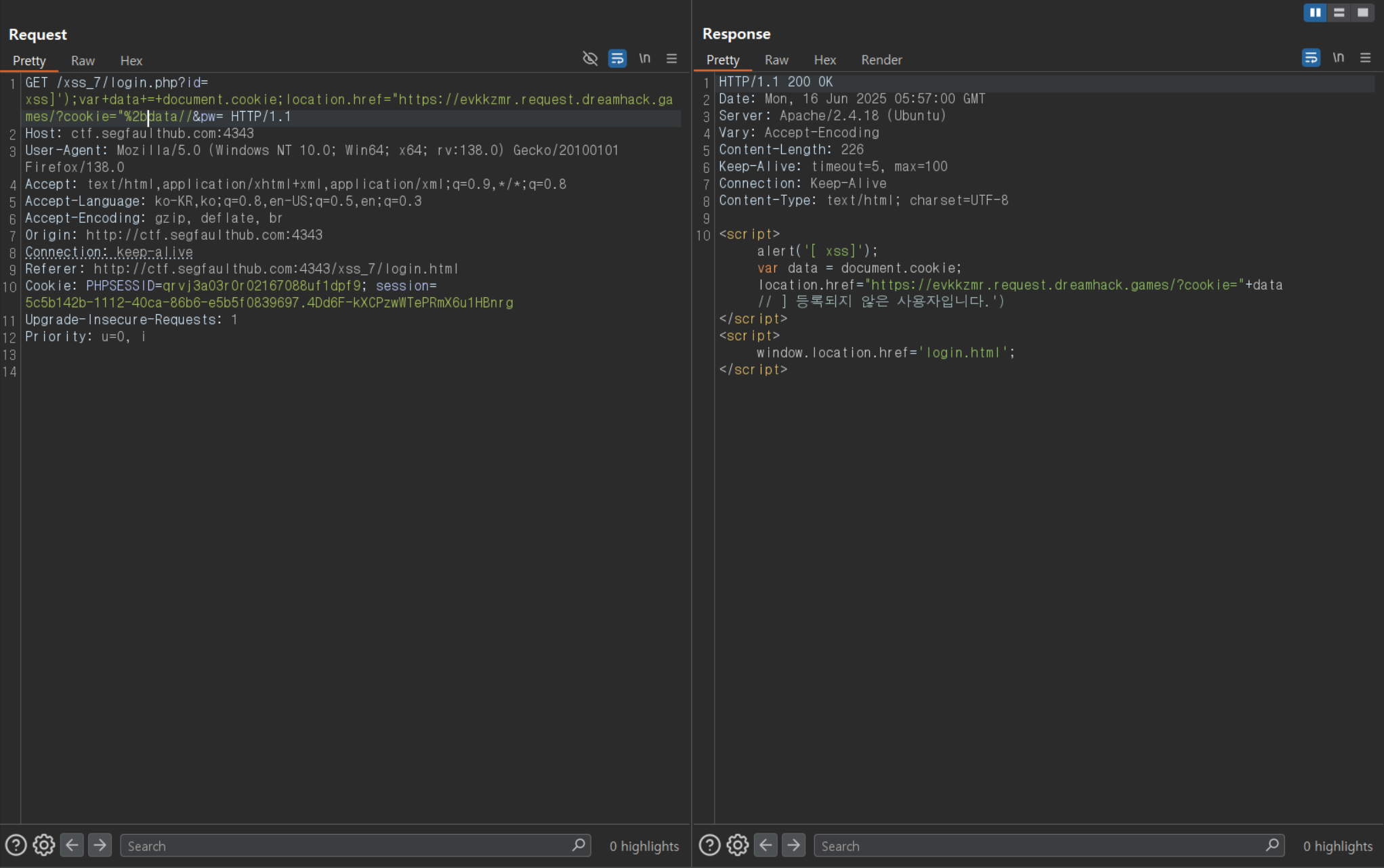This screenshot has height=868, width=1384.
Task: Open Request search help icon
Action: pyautogui.click(x=16, y=845)
